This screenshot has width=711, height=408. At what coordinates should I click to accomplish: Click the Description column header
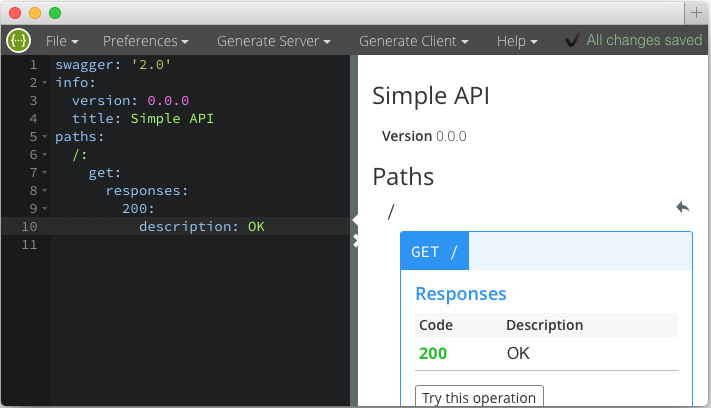tap(545, 325)
